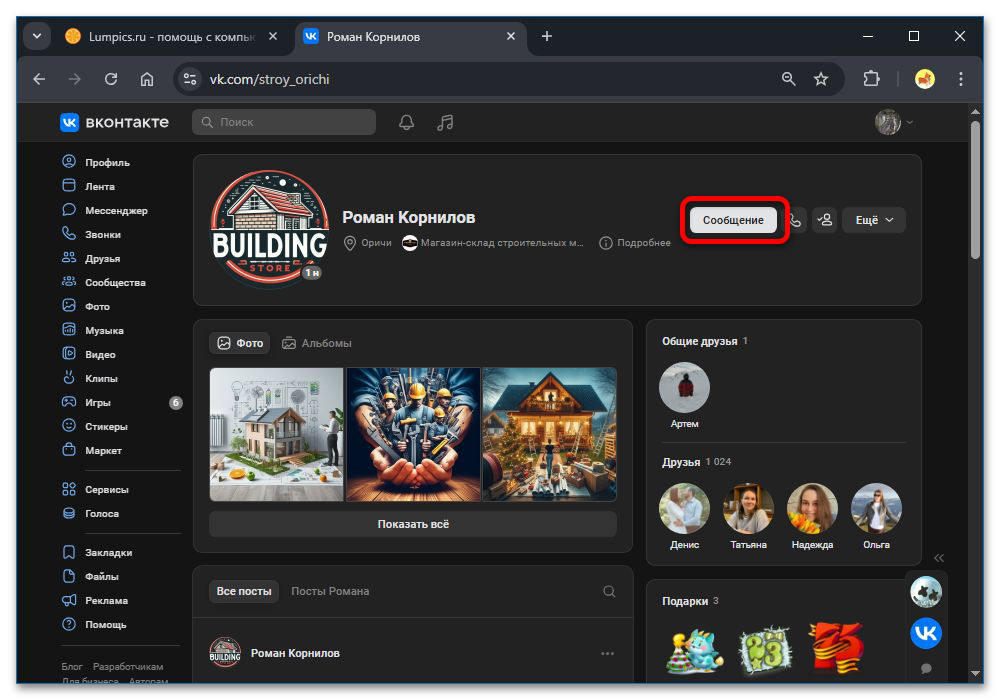This screenshot has height=700, width=1000.
Task: Bookmark page with star icon
Action: tap(821, 79)
